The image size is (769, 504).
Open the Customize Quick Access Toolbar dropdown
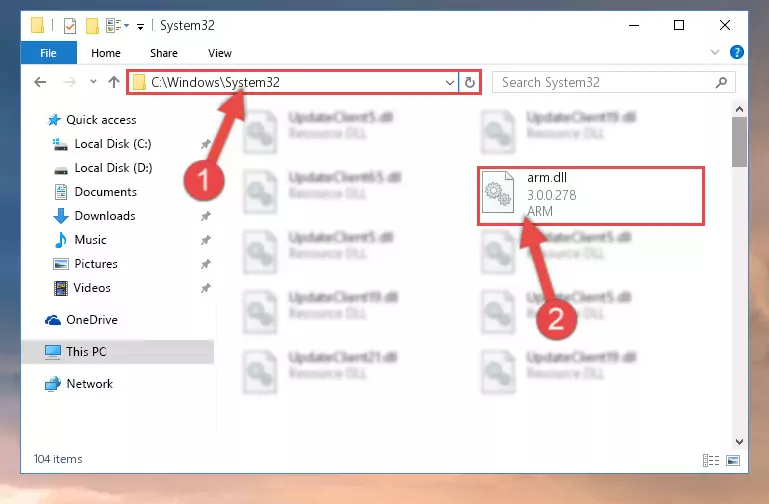pos(140,26)
